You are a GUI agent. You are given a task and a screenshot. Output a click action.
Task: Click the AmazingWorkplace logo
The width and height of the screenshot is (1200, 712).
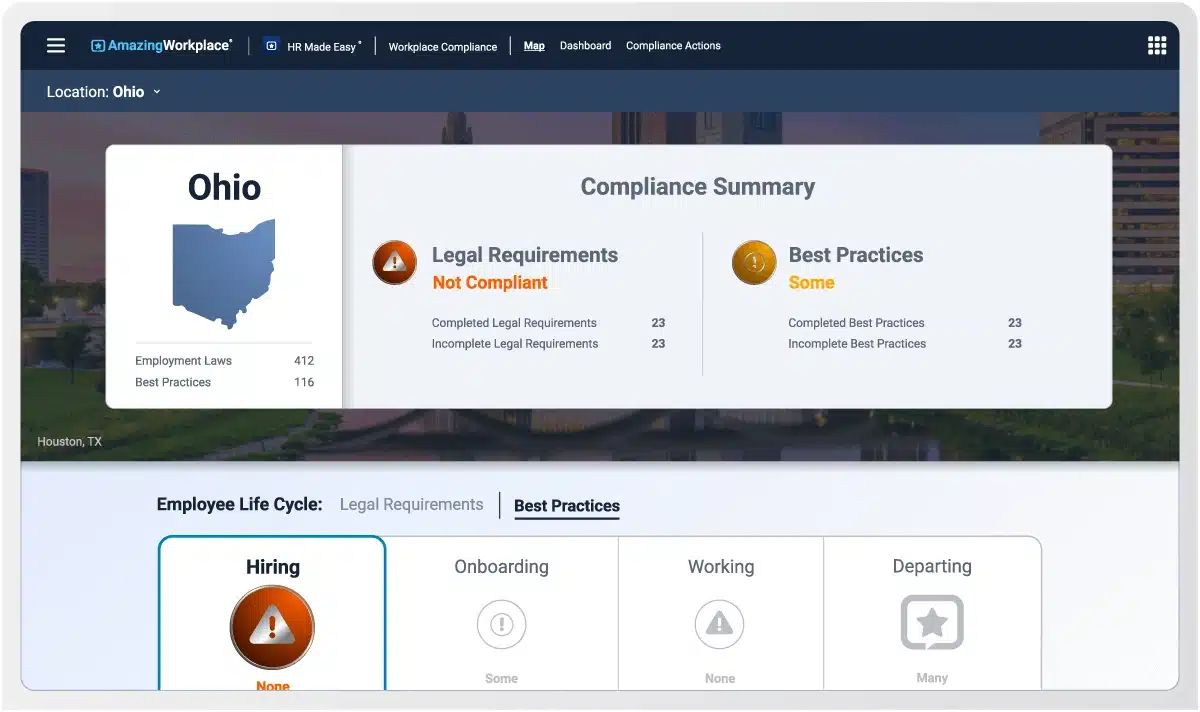pos(161,46)
